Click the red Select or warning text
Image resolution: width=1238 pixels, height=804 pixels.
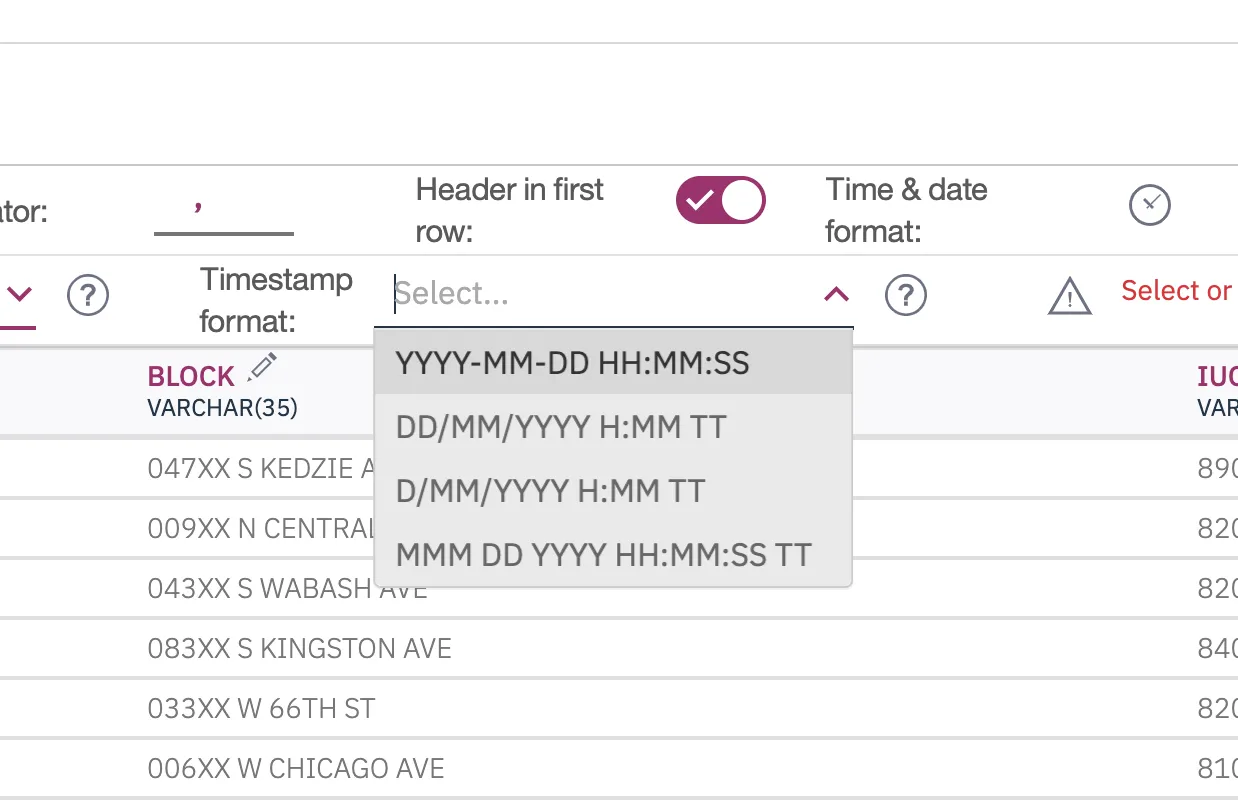(1176, 291)
